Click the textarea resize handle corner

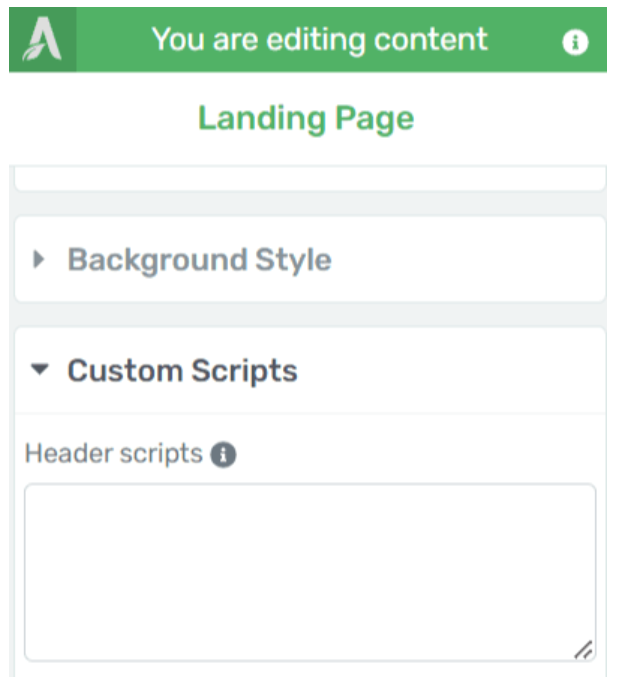point(583,649)
